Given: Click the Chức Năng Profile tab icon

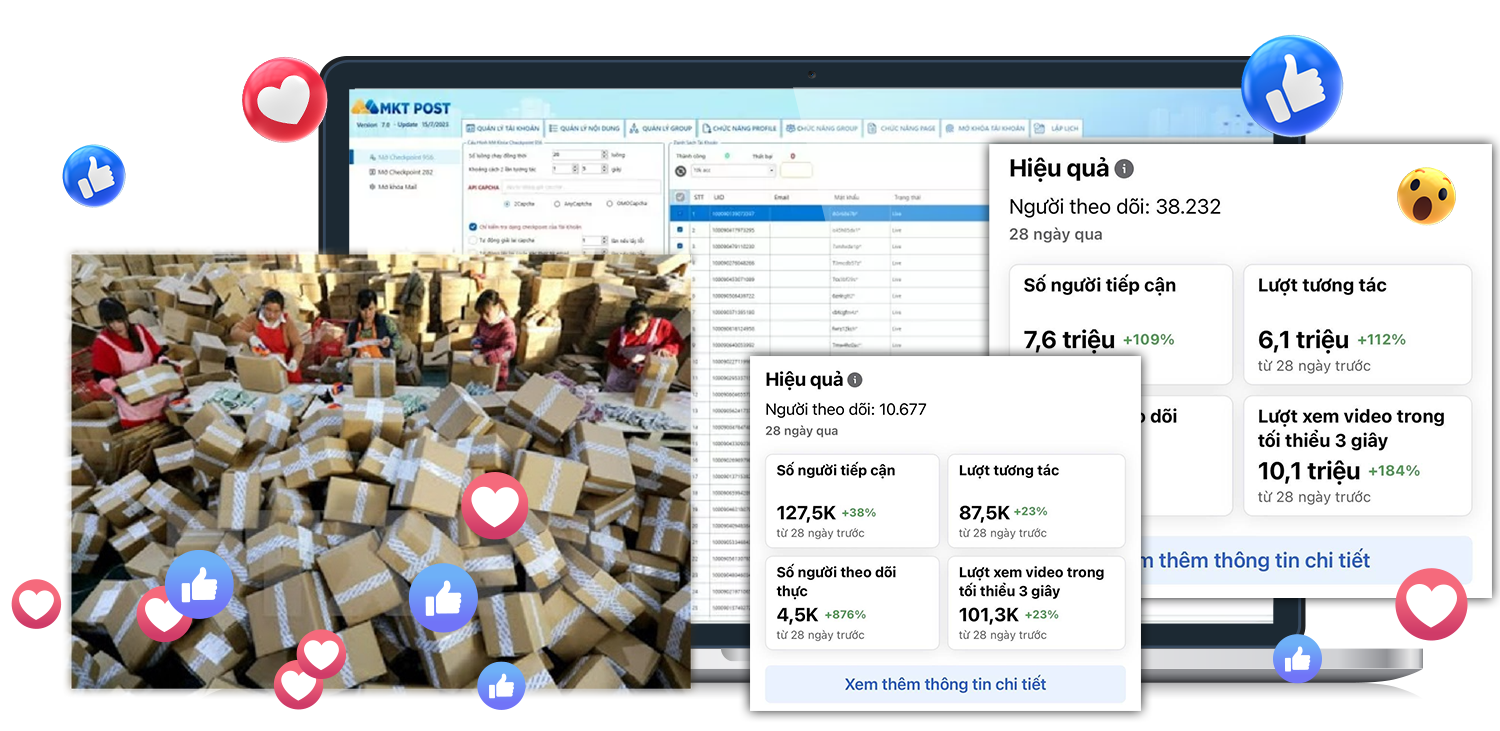Looking at the screenshot, I should pyautogui.click(x=706, y=129).
